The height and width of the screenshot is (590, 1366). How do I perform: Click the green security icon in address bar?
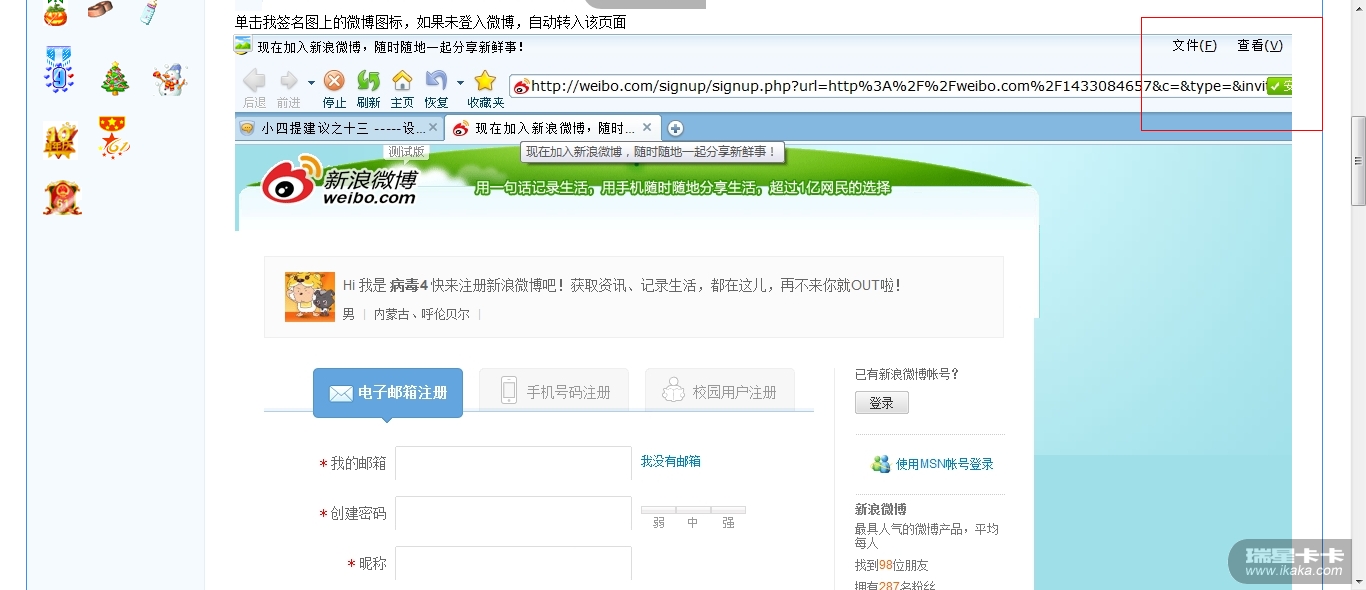point(1279,86)
